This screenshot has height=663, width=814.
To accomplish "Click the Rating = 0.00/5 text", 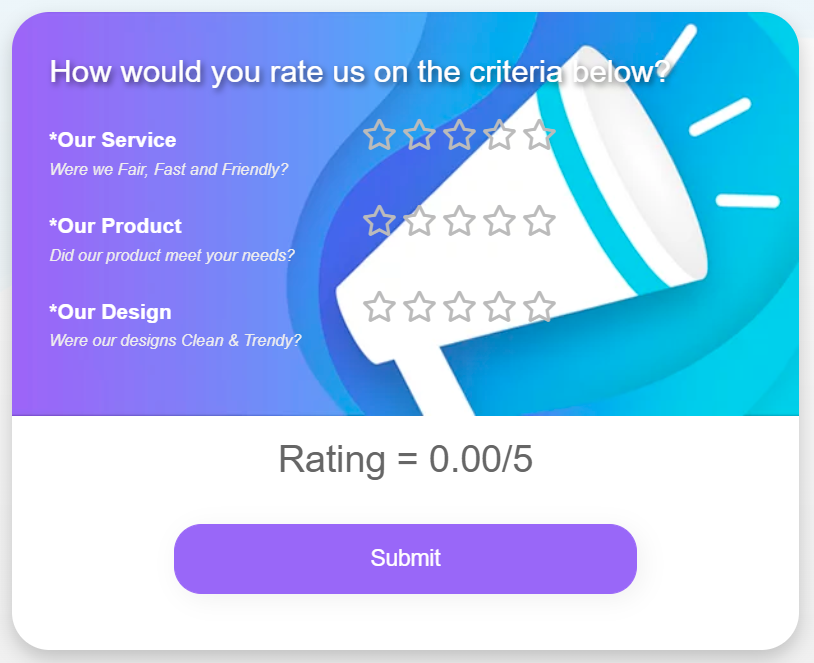I will tap(405, 459).
